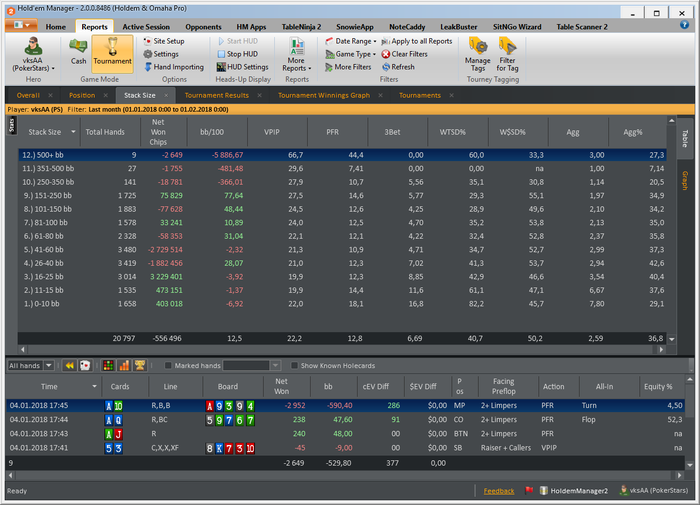Open the Game Type dropdown
This screenshot has height=505, width=700.
[350, 54]
